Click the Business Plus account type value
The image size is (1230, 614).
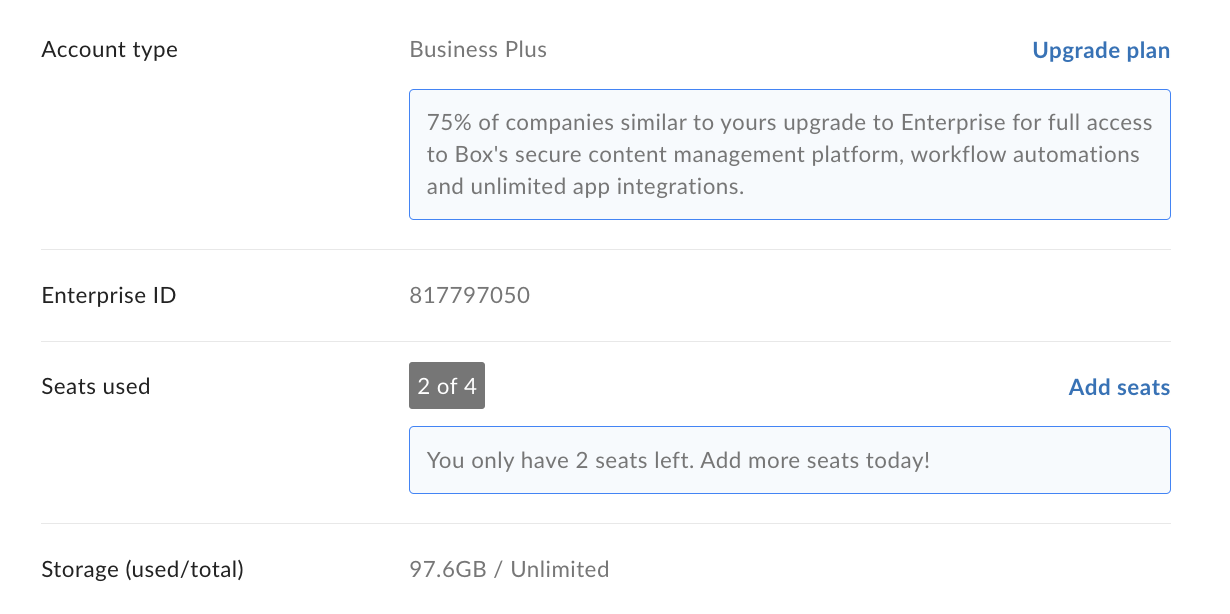478,49
